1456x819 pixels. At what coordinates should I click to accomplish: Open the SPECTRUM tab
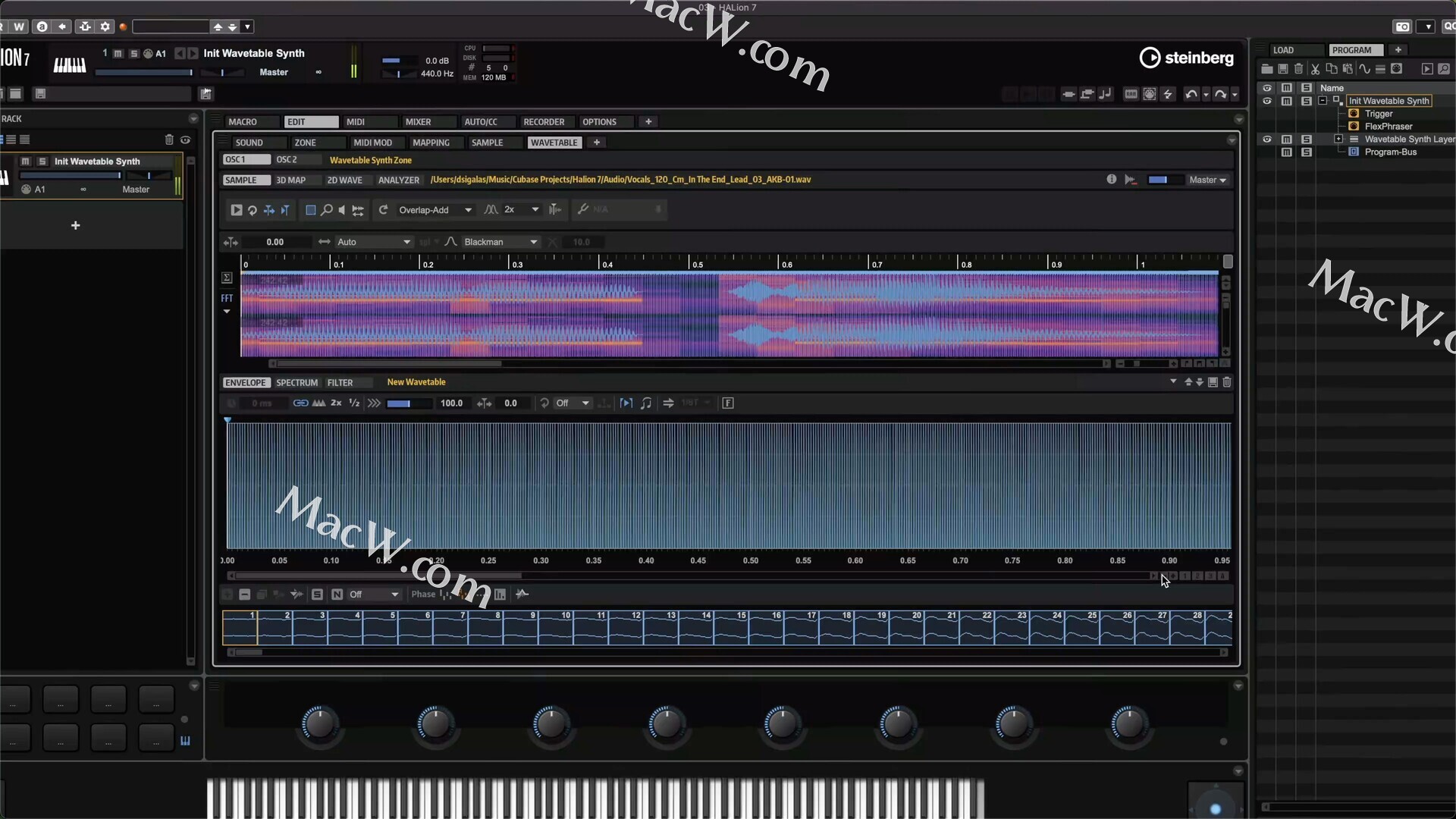(297, 383)
